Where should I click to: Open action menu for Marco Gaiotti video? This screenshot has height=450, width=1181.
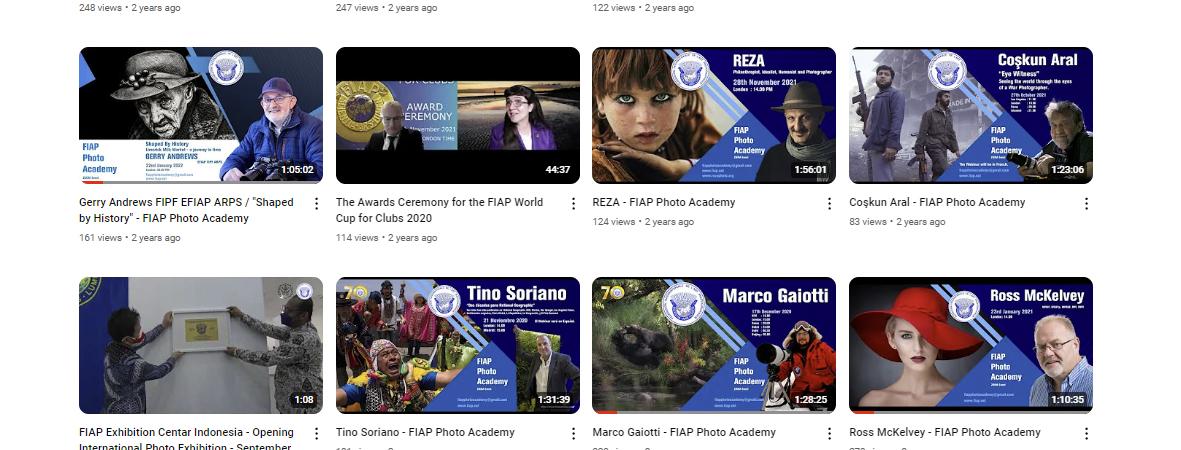(829, 433)
